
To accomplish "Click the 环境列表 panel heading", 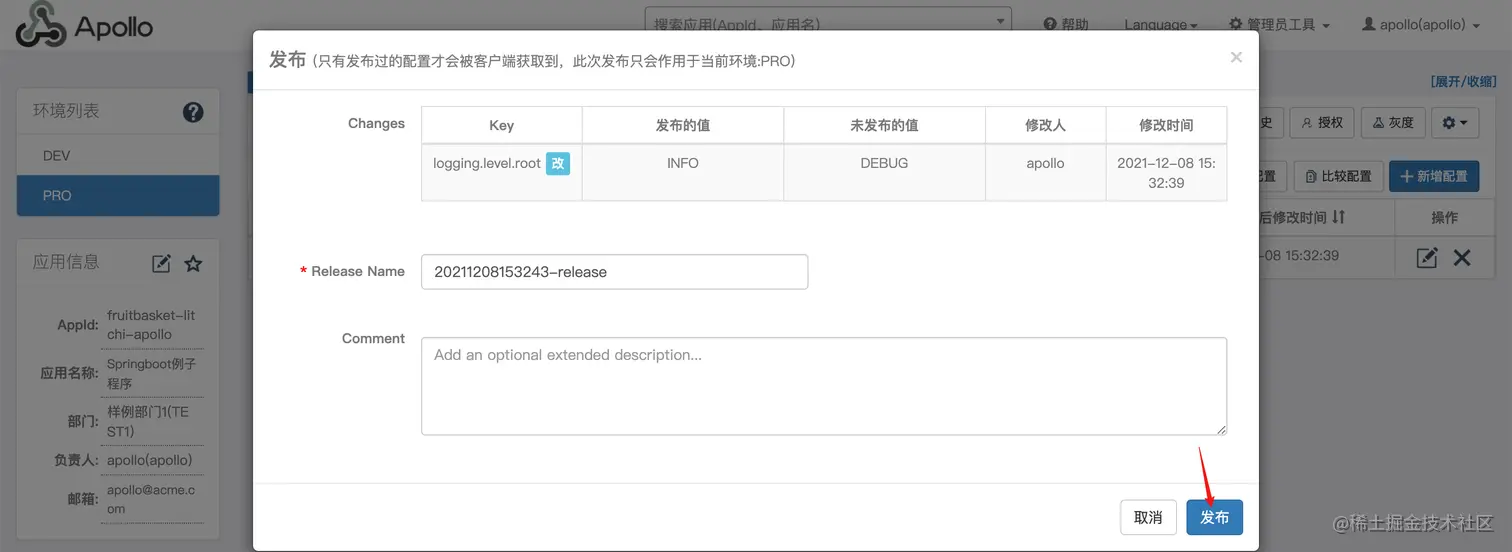I will point(66,111).
